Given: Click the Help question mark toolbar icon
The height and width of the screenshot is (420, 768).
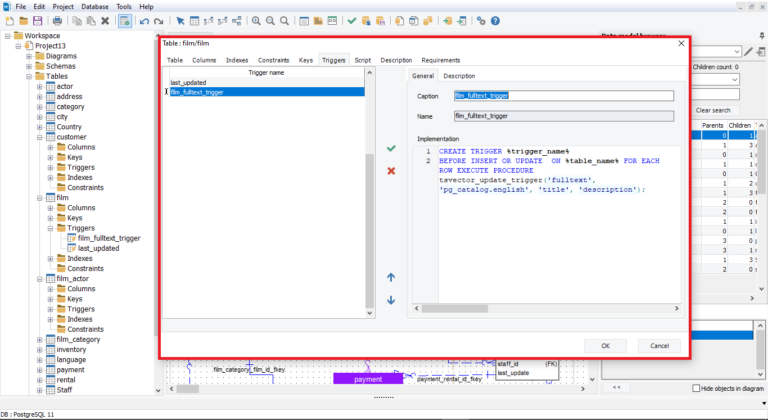Looking at the screenshot, I should (495, 20).
